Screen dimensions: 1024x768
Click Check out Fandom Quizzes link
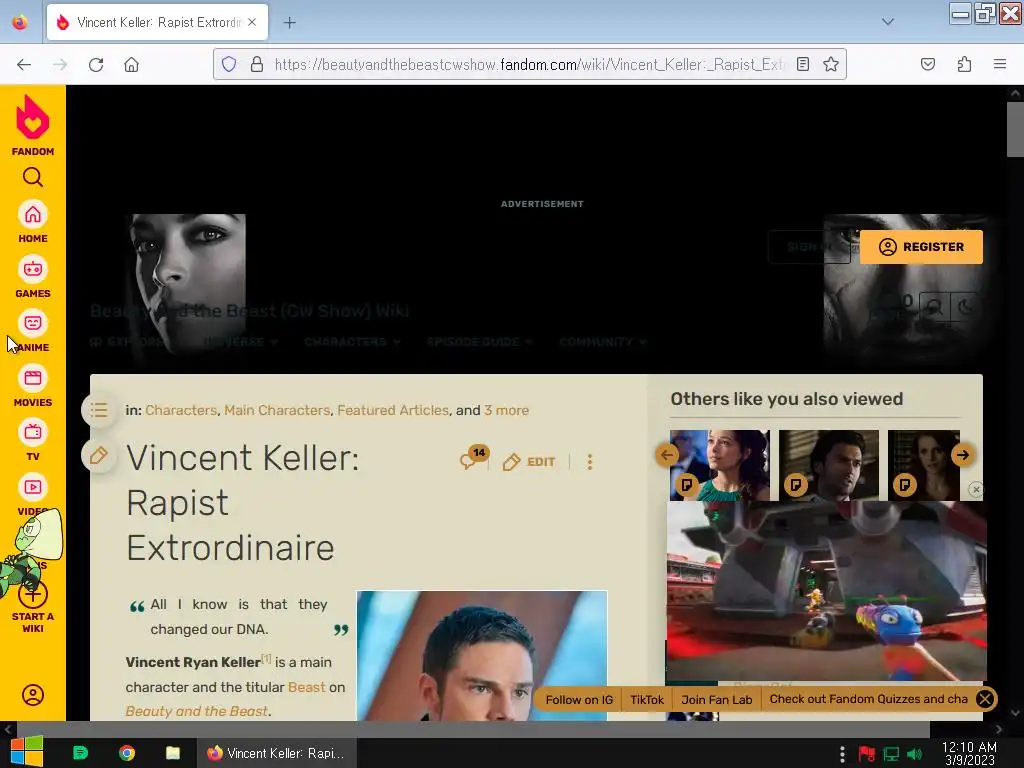click(869, 699)
